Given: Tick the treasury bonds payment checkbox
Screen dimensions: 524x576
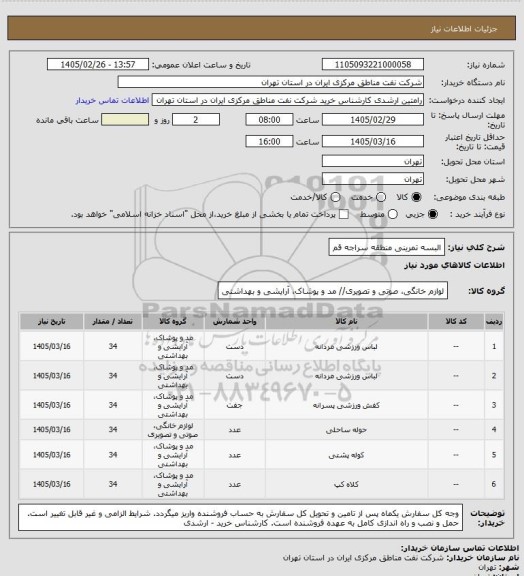Looking at the screenshot, I should 344,214.
